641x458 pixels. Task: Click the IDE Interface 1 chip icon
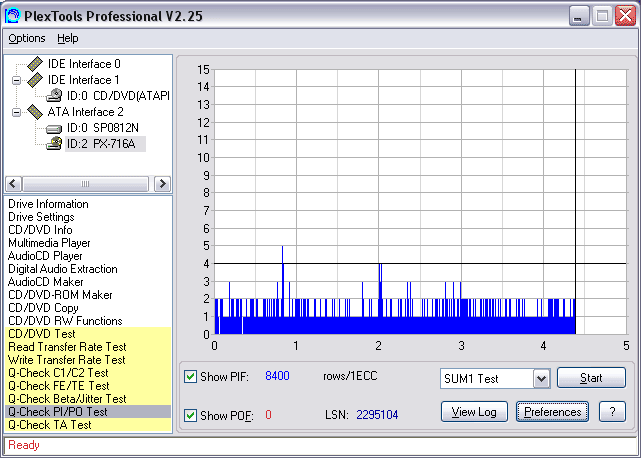click(x=35, y=80)
